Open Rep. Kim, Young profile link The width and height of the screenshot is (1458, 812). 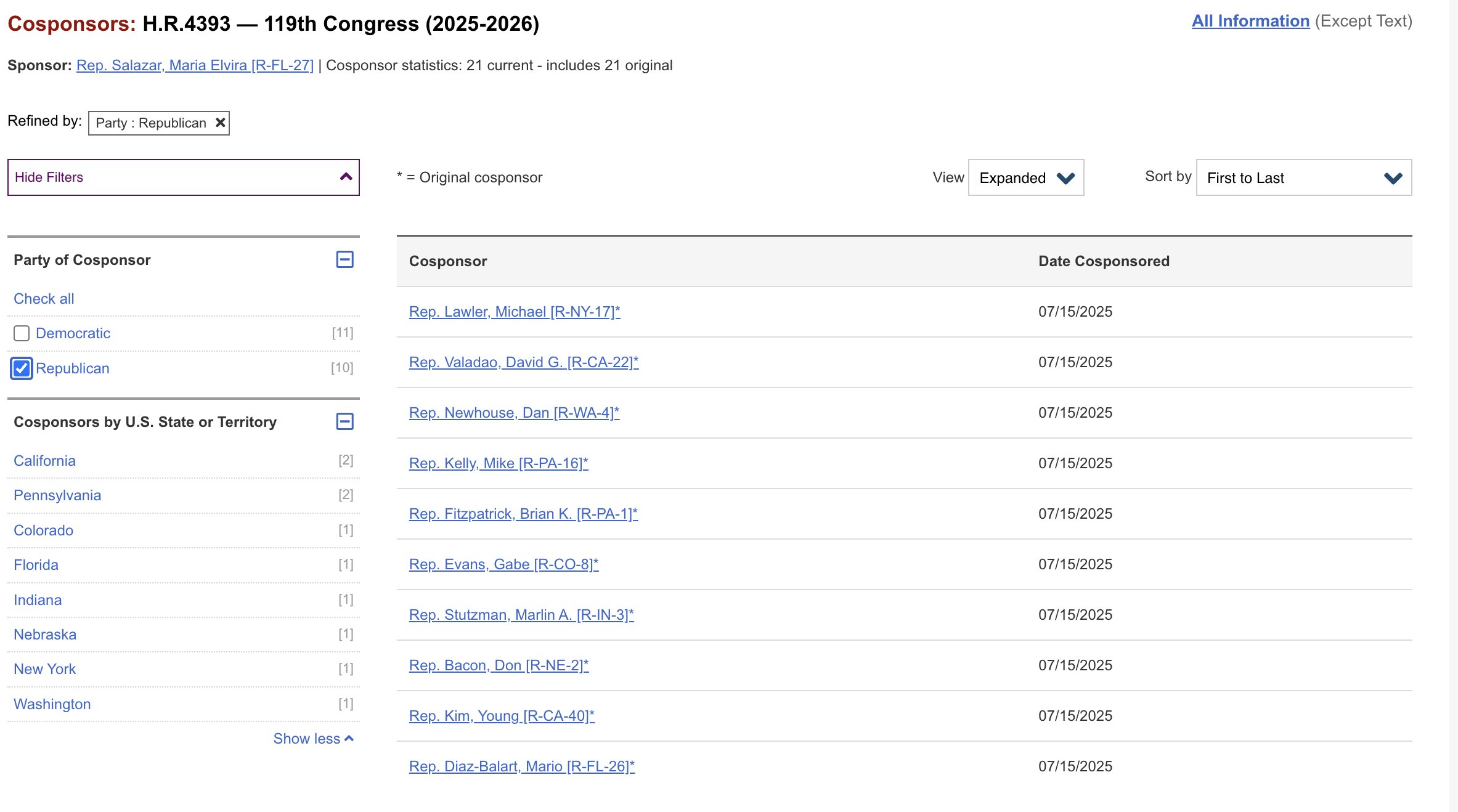[x=502, y=716]
